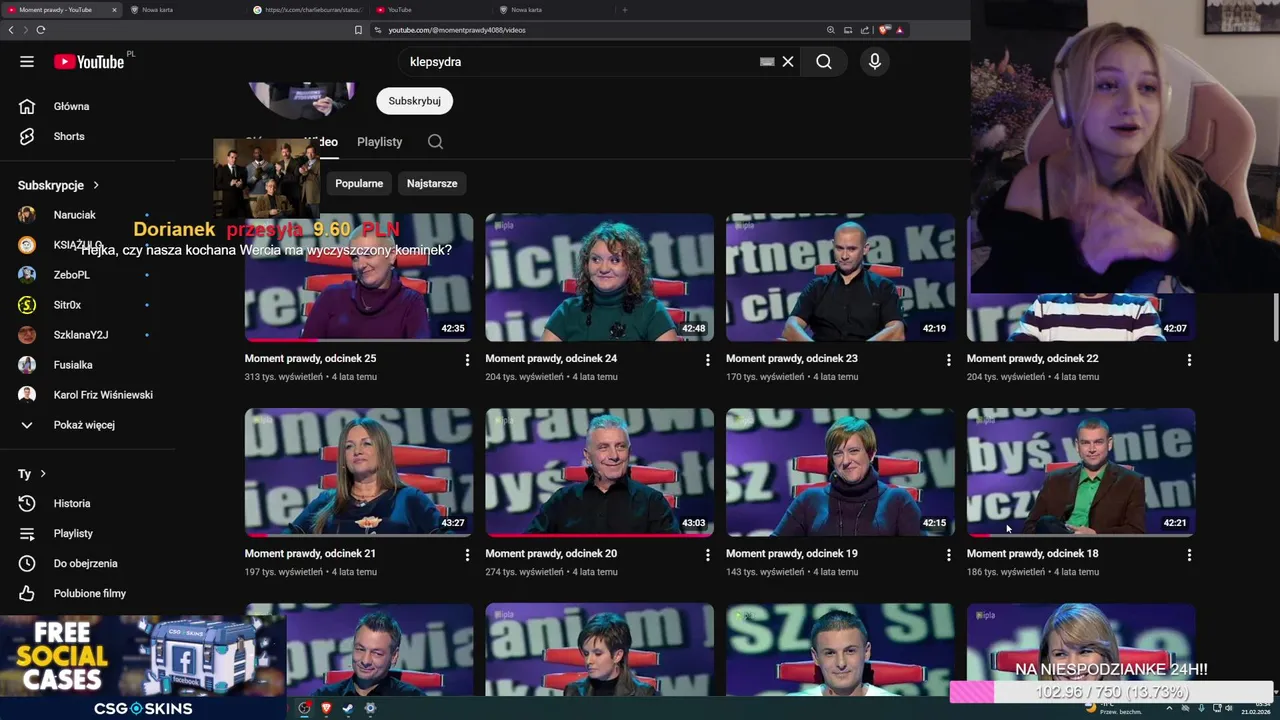Click the taskbar clock showing 21.02.2026
Screen dimensions: 1280x720
coord(1254,708)
